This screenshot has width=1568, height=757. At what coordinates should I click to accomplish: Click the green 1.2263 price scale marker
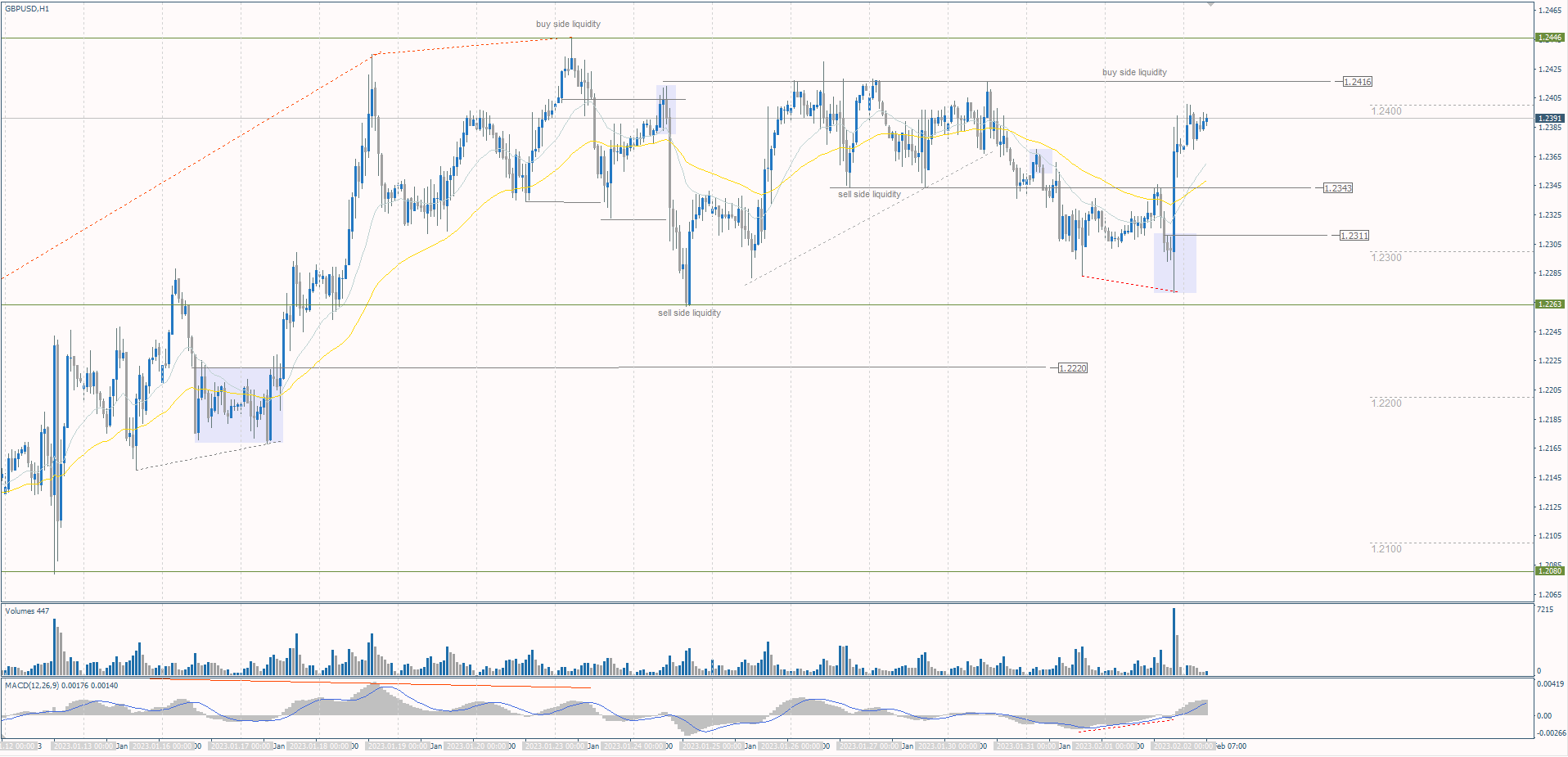tap(1549, 304)
